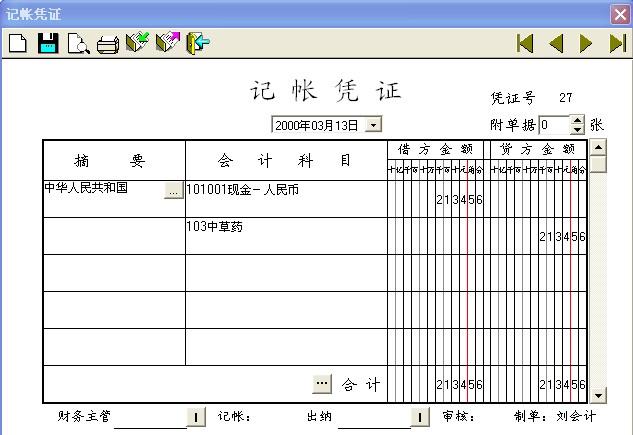Screen dimensions: 633x435
Task: Go to the previous voucher
Action: pos(556,43)
